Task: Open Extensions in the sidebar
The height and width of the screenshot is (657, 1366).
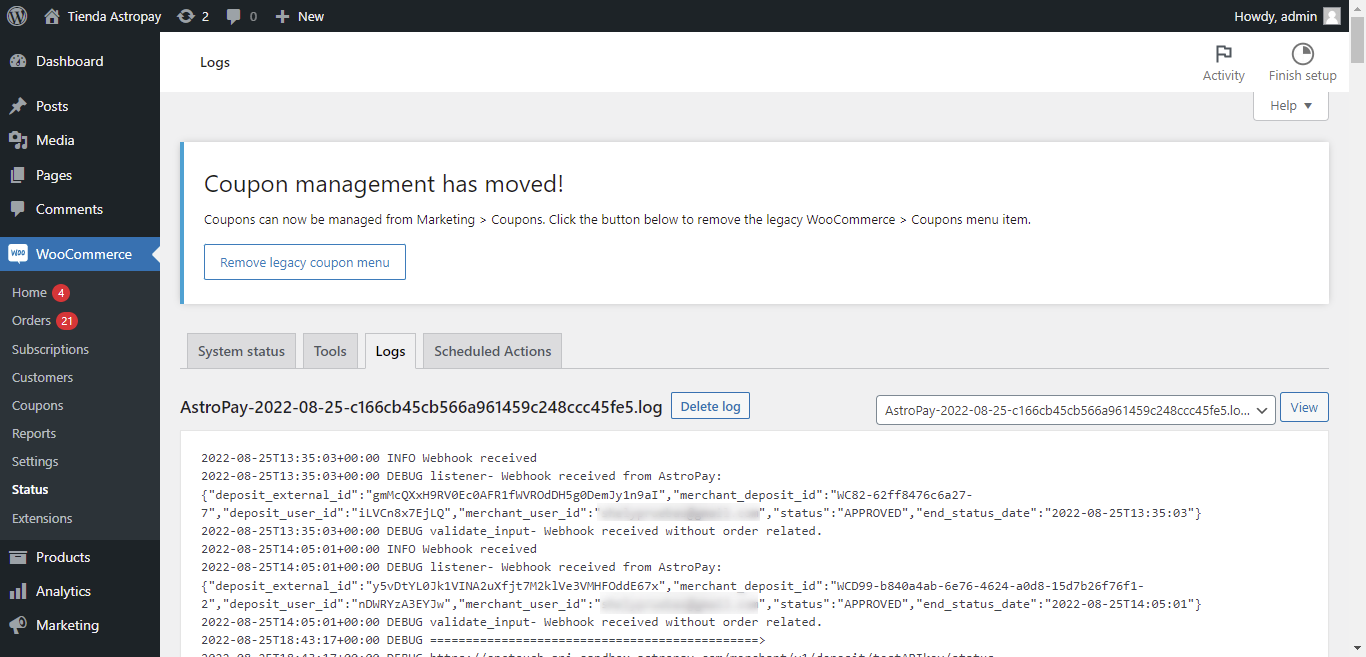Action: pyautogui.click(x=42, y=518)
